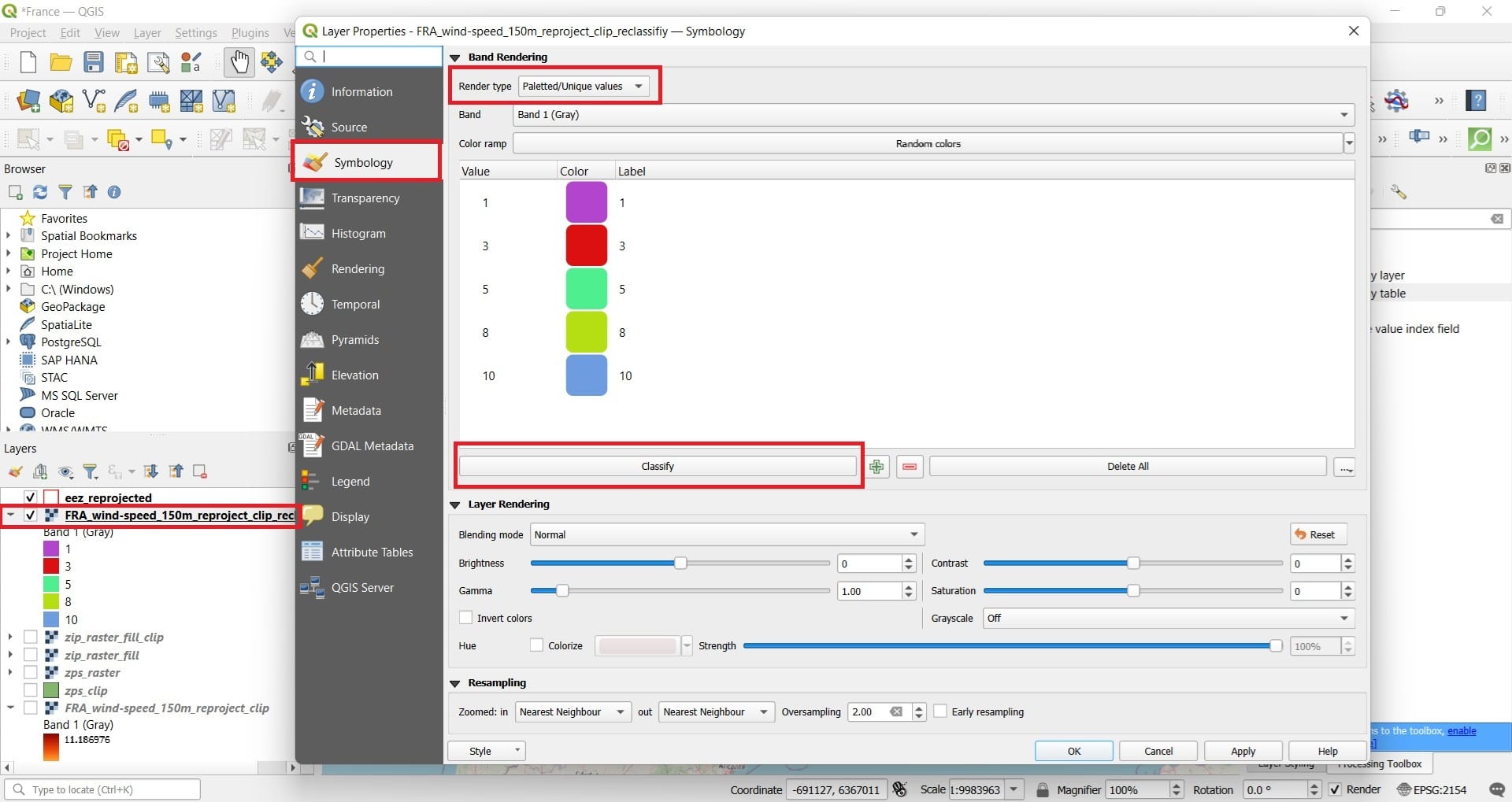Open the Grayscale Off dropdown

point(1169,618)
